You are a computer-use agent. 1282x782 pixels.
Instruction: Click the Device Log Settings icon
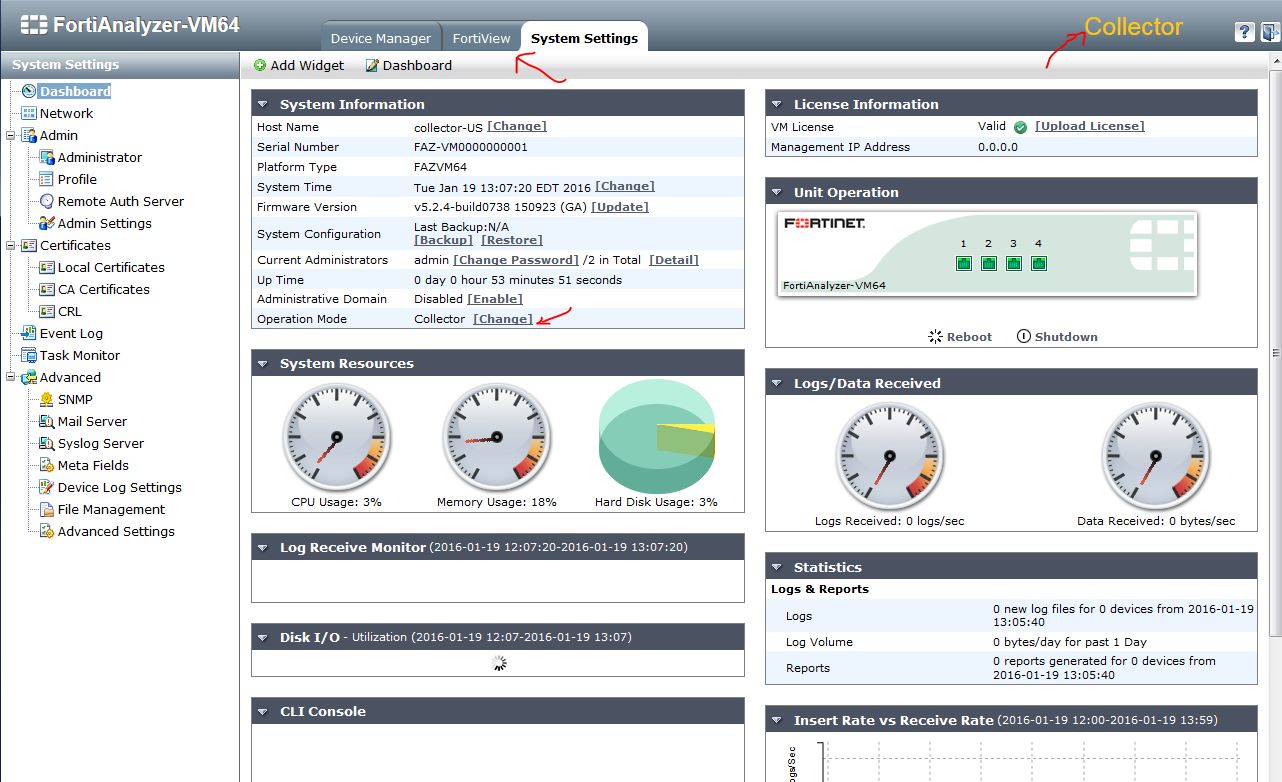tap(46, 487)
